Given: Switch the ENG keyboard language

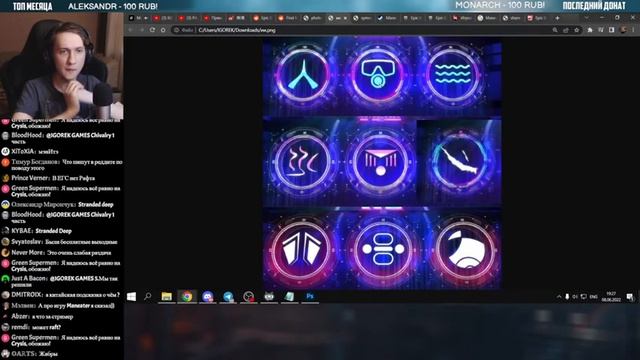Looking at the screenshot, I should [x=594, y=297].
